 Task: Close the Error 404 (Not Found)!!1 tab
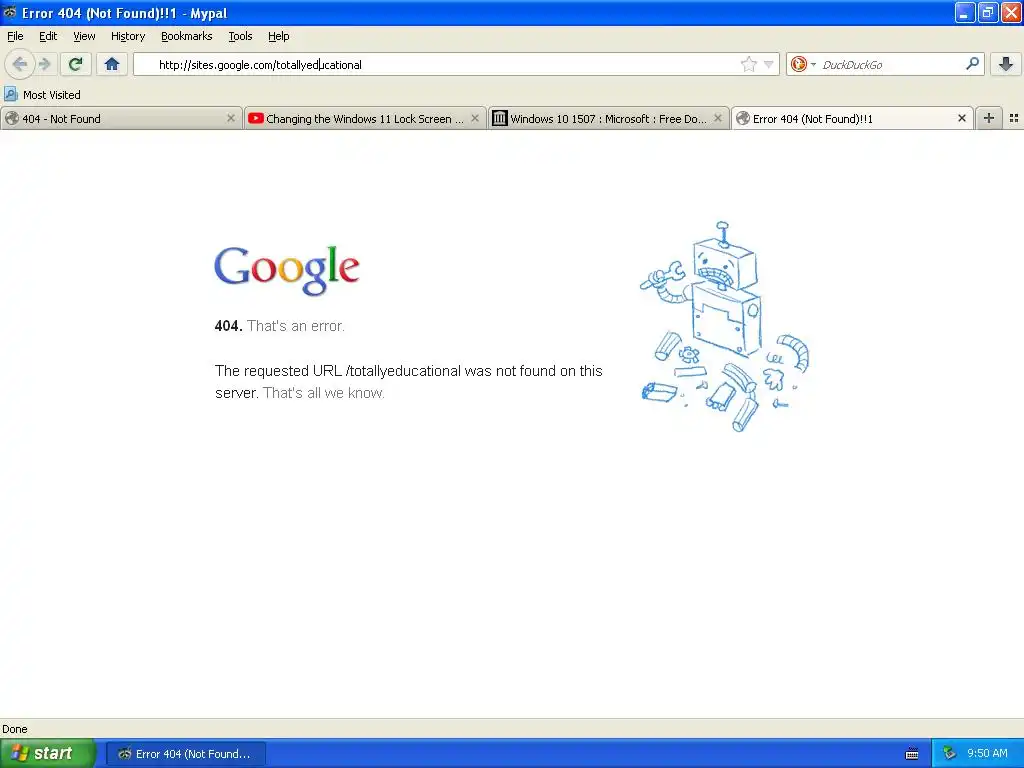[x=961, y=118]
